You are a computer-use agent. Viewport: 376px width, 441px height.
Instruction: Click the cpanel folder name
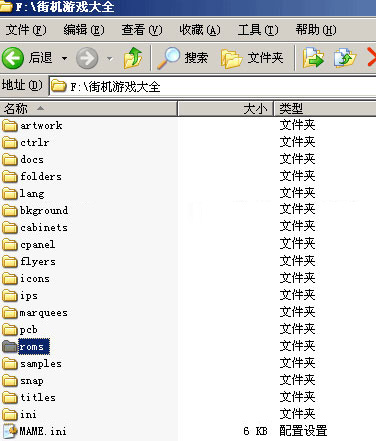coord(38,245)
